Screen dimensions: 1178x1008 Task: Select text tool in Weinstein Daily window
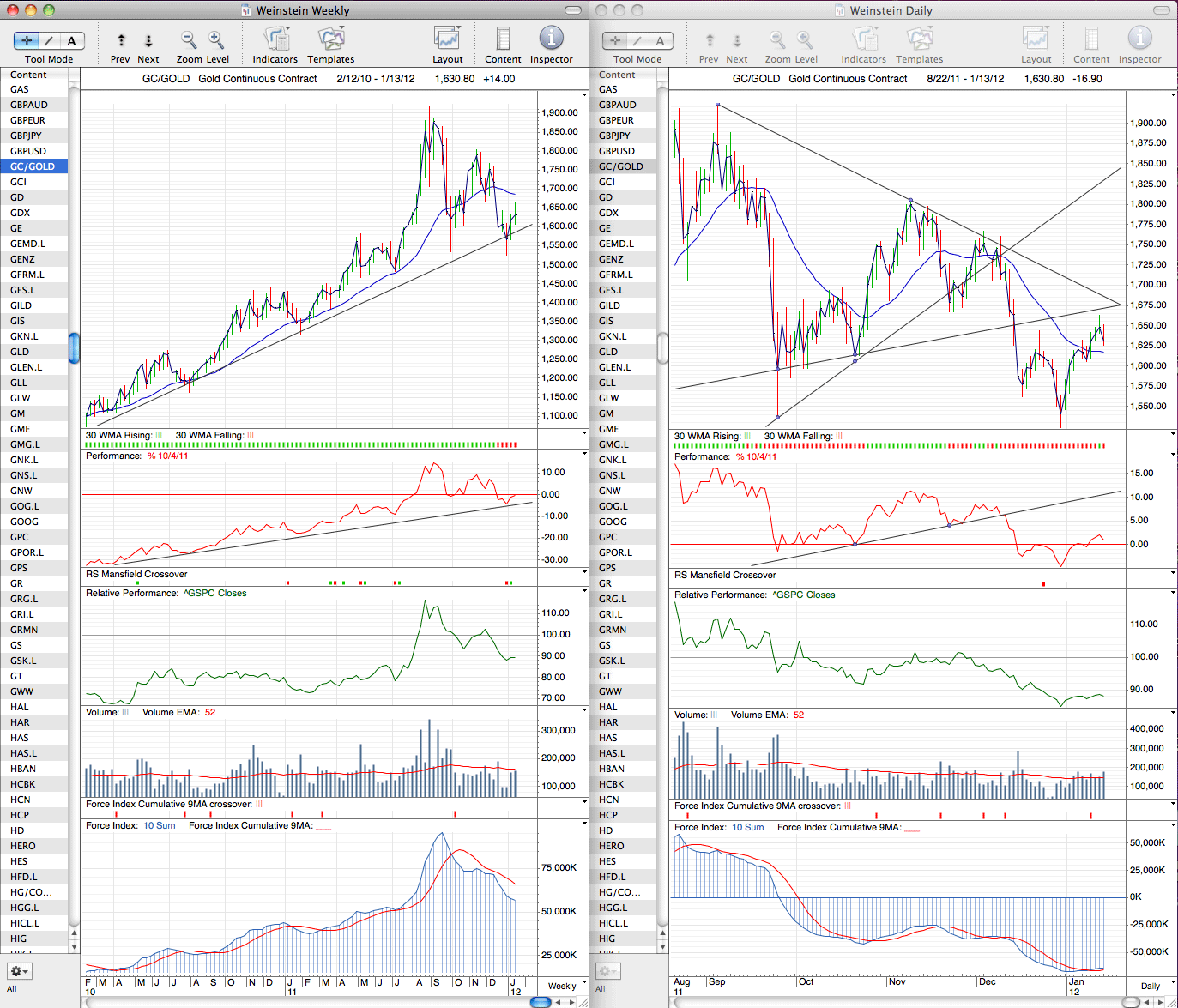coord(661,40)
